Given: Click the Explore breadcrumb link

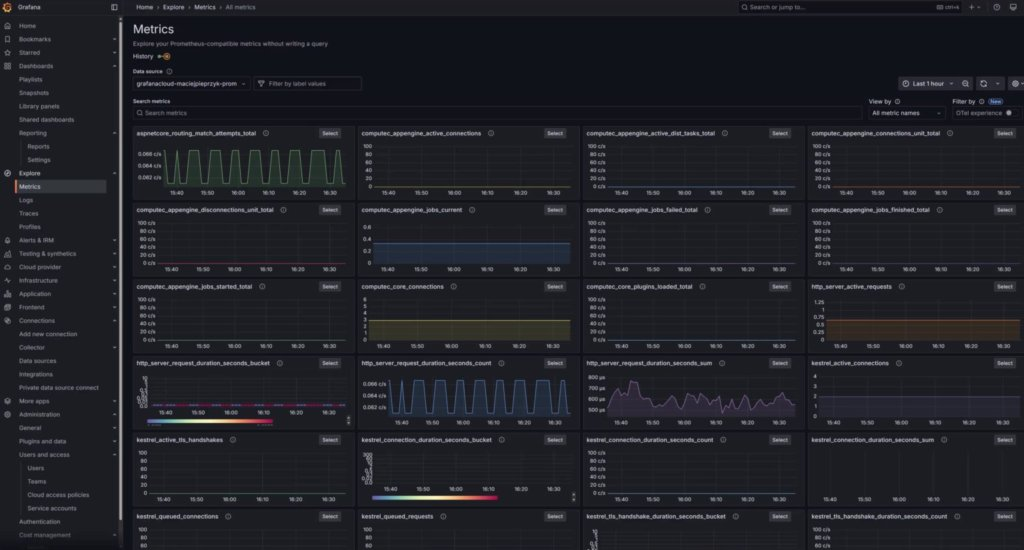Looking at the screenshot, I should point(173,7).
